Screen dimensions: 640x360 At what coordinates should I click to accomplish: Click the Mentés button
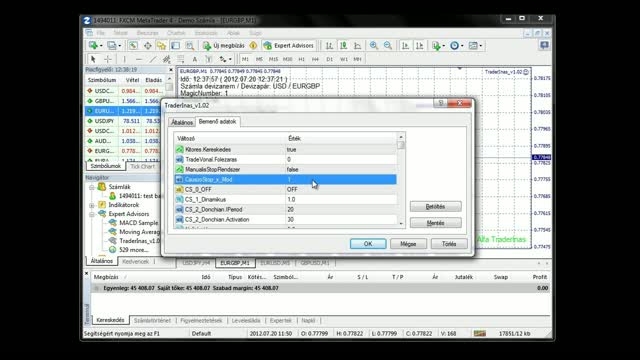tap(436, 223)
